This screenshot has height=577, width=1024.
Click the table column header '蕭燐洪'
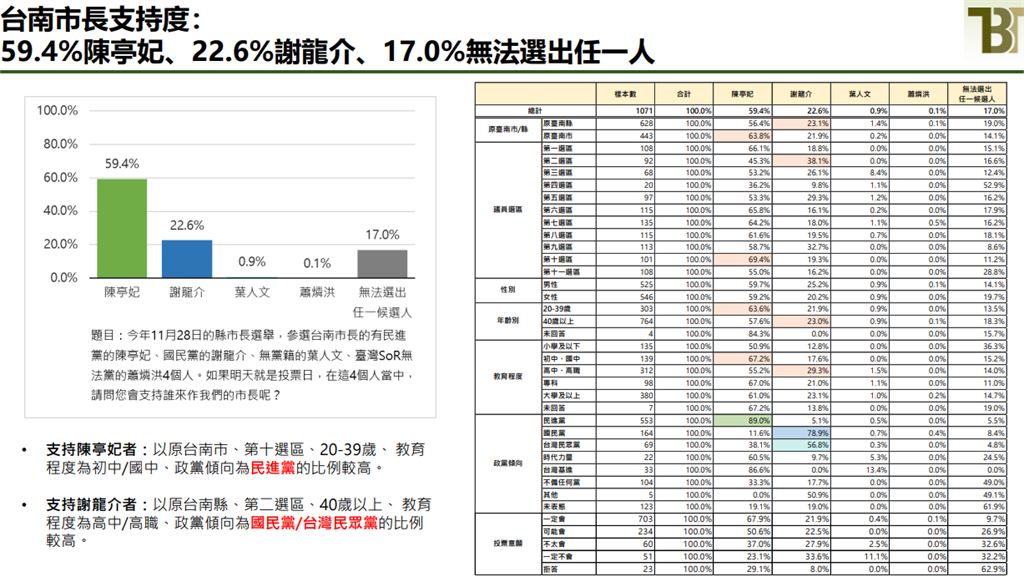918,94
